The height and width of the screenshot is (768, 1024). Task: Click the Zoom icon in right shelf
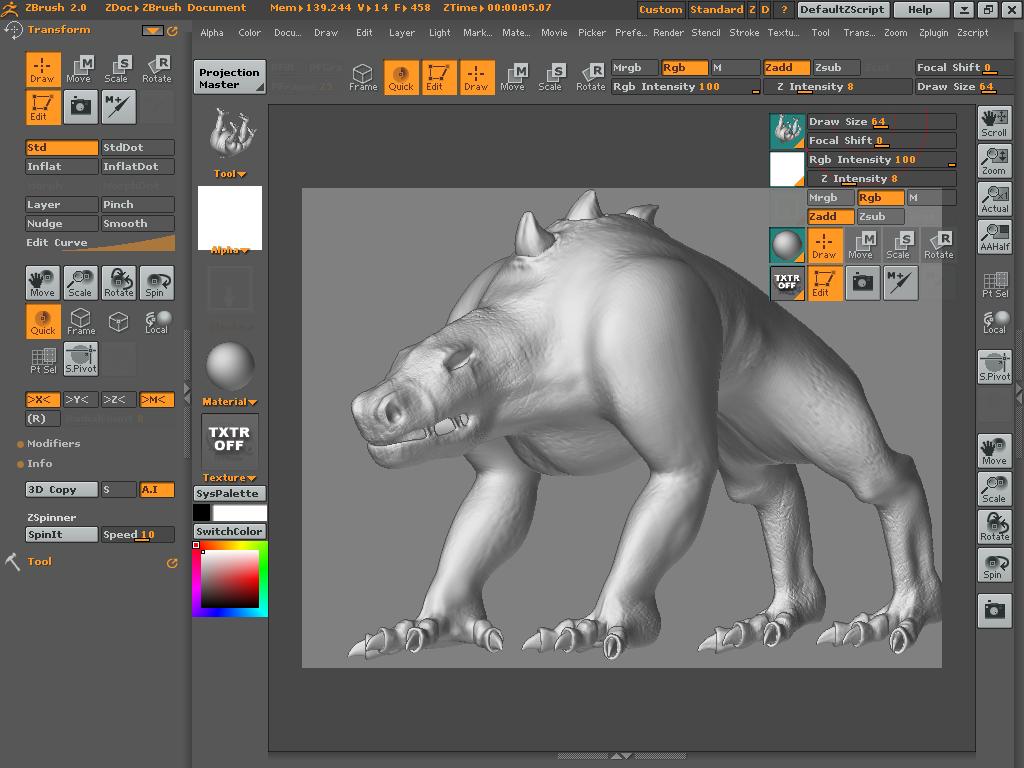click(994, 160)
